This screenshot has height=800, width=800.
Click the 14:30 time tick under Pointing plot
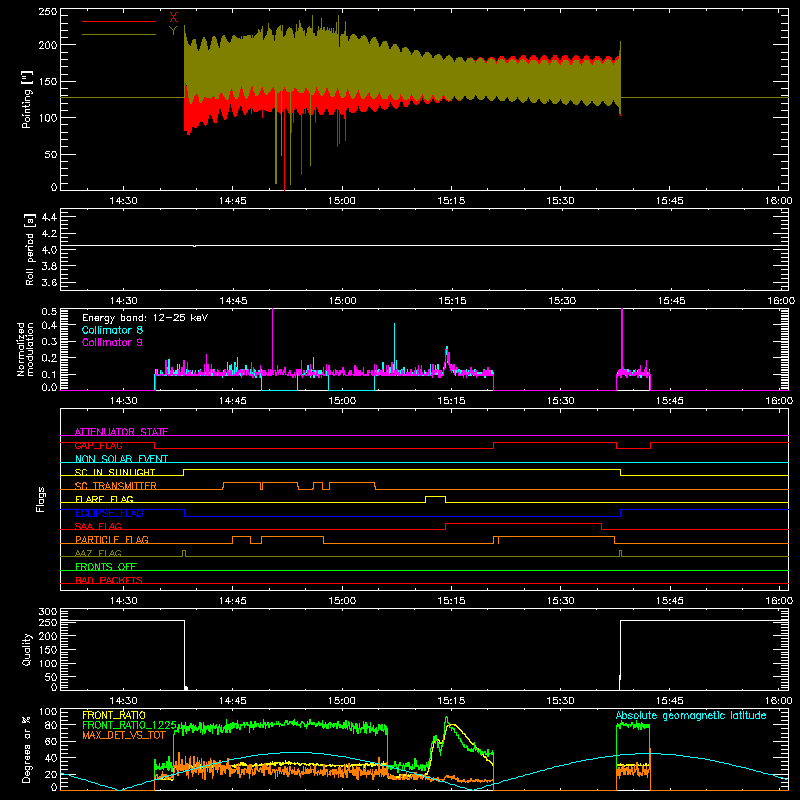click(x=123, y=201)
